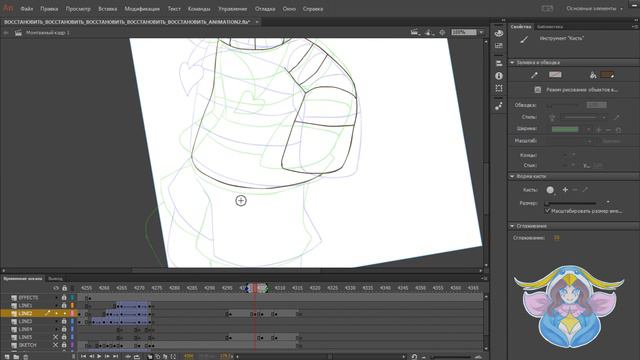Toggle the all-layers visibility eye header

tap(56, 288)
